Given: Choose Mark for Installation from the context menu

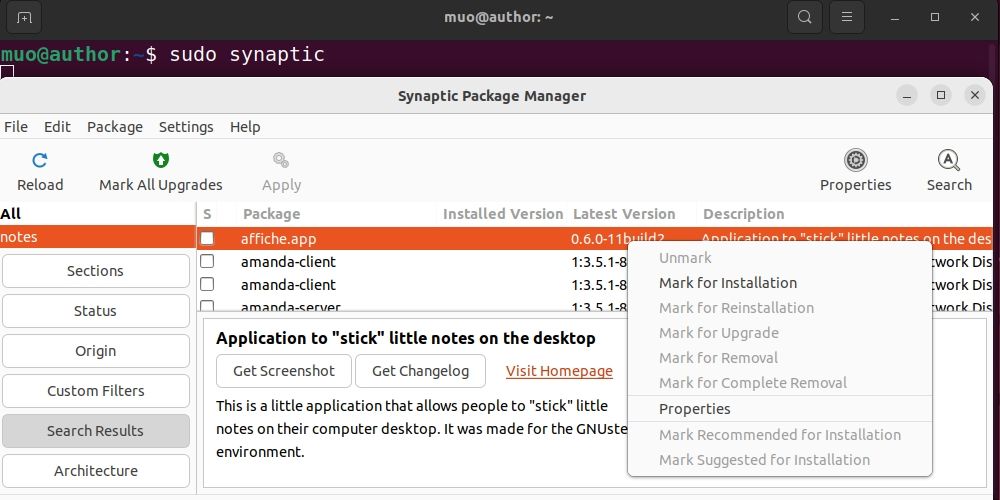Looking at the screenshot, I should 728,283.
